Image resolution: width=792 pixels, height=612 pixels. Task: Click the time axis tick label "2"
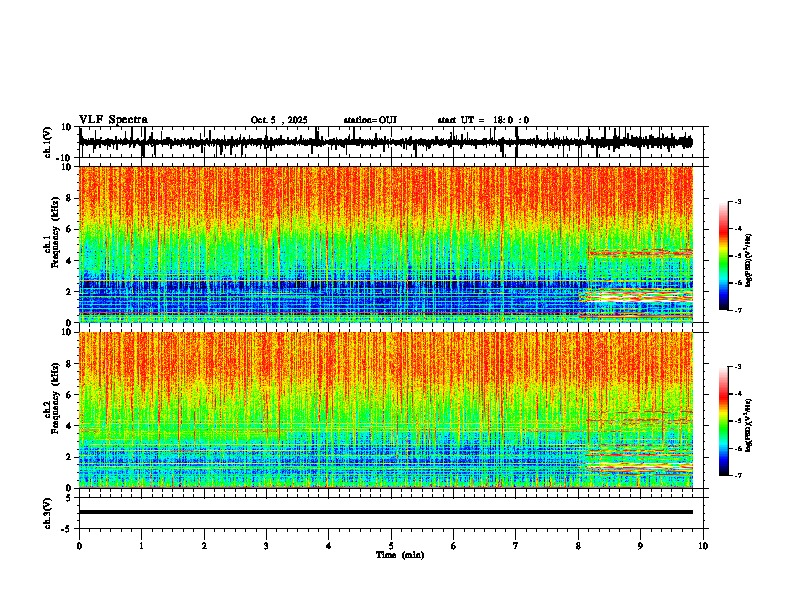204,546
